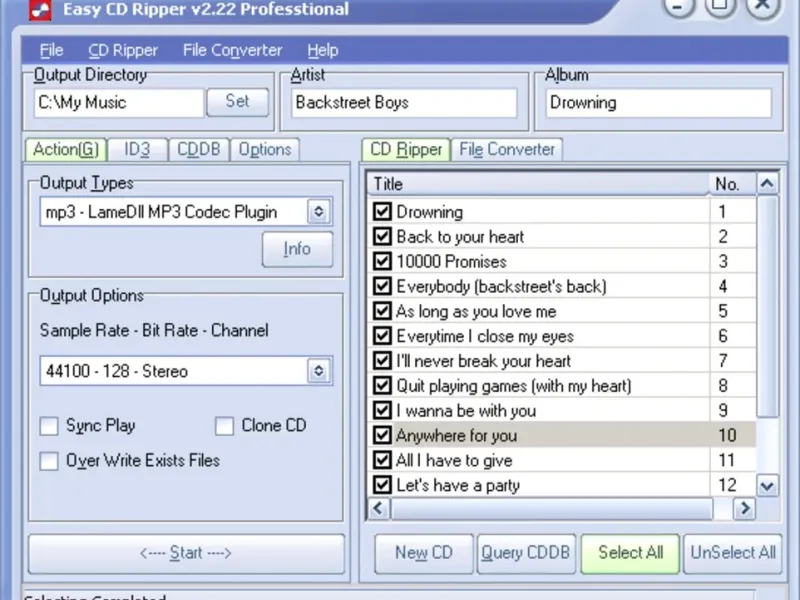
Task: Uncheck I'll never break your heart
Action: tap(382, 361)
